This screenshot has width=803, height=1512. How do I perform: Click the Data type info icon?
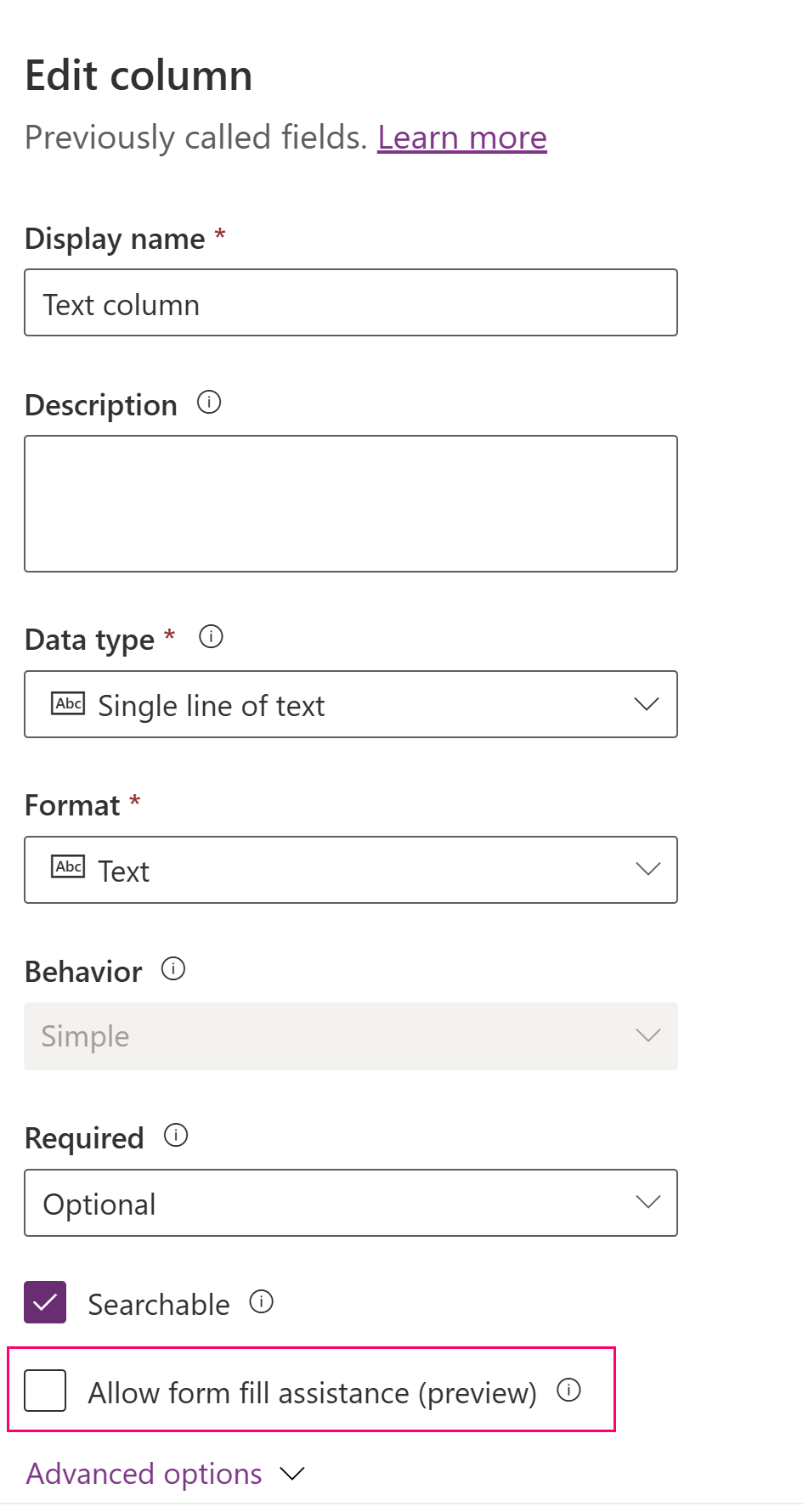point(211,636)
